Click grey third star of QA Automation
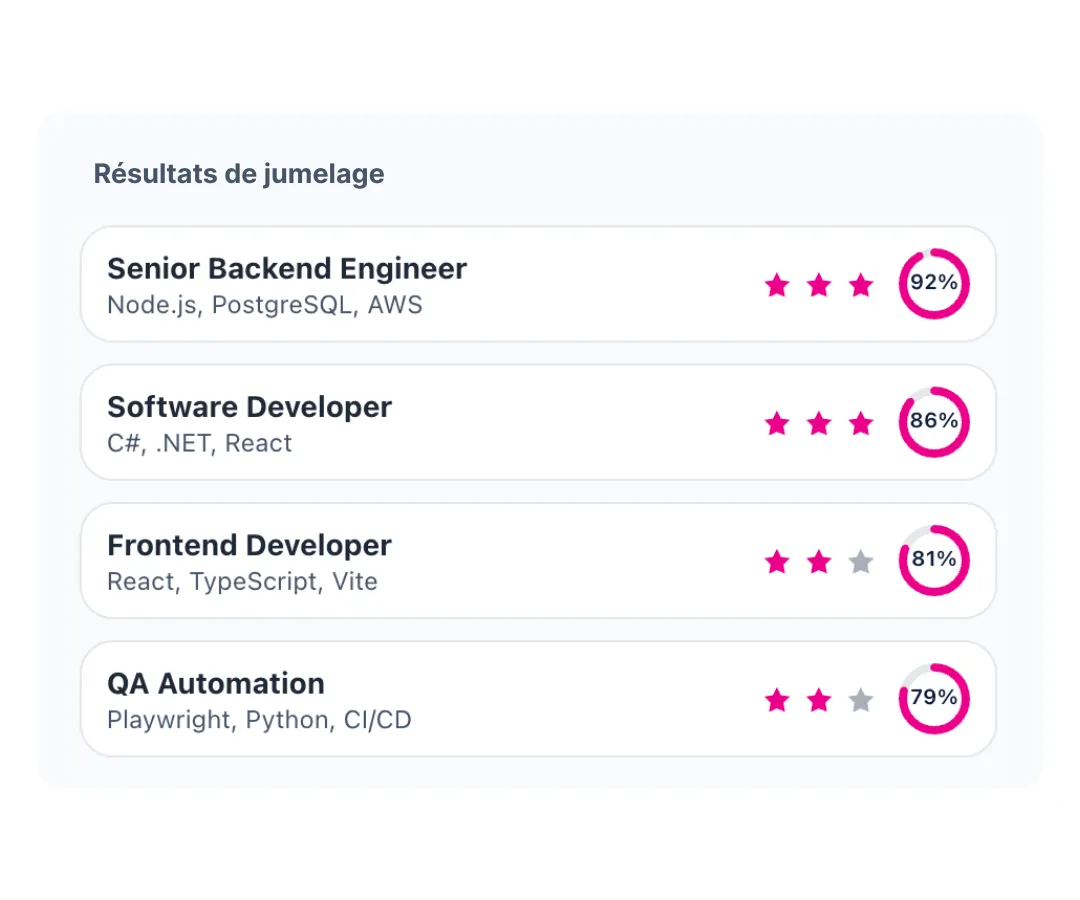Screen dimensions: 1080x900 tap(861, 700)
